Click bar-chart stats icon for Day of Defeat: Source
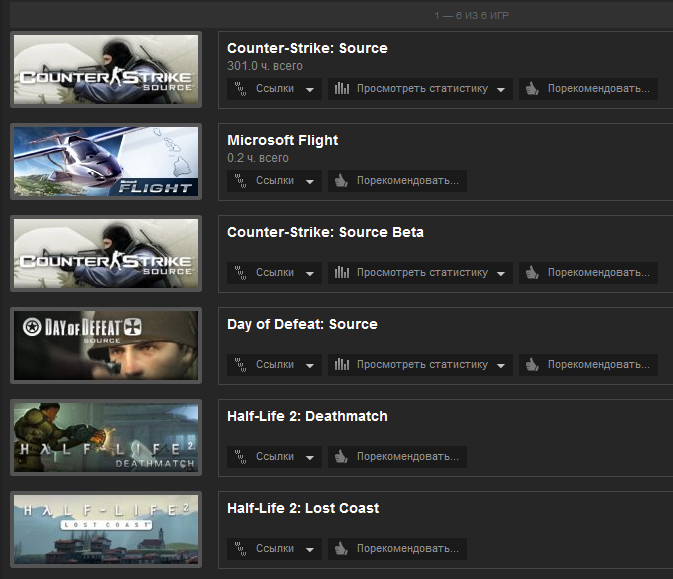673x579 pixels. click(342, 364)
